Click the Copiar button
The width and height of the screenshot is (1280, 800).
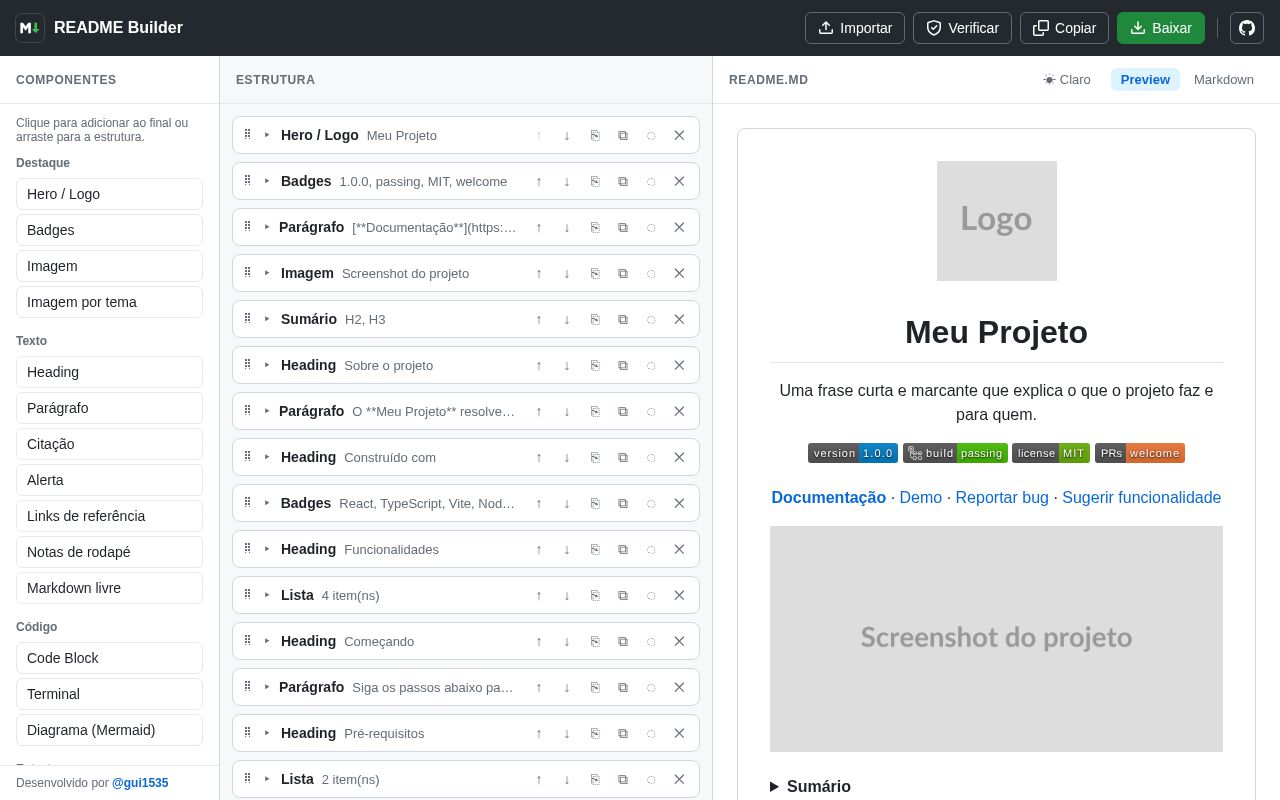point(1064,28)
